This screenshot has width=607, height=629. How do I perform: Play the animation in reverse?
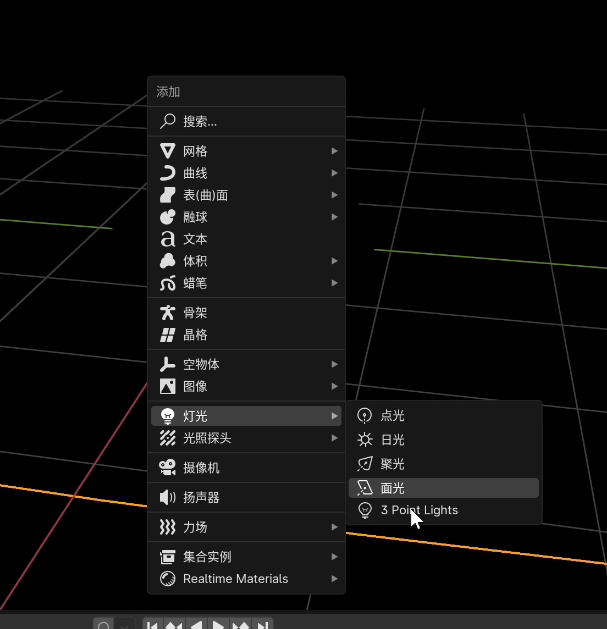tap(196, 624)
